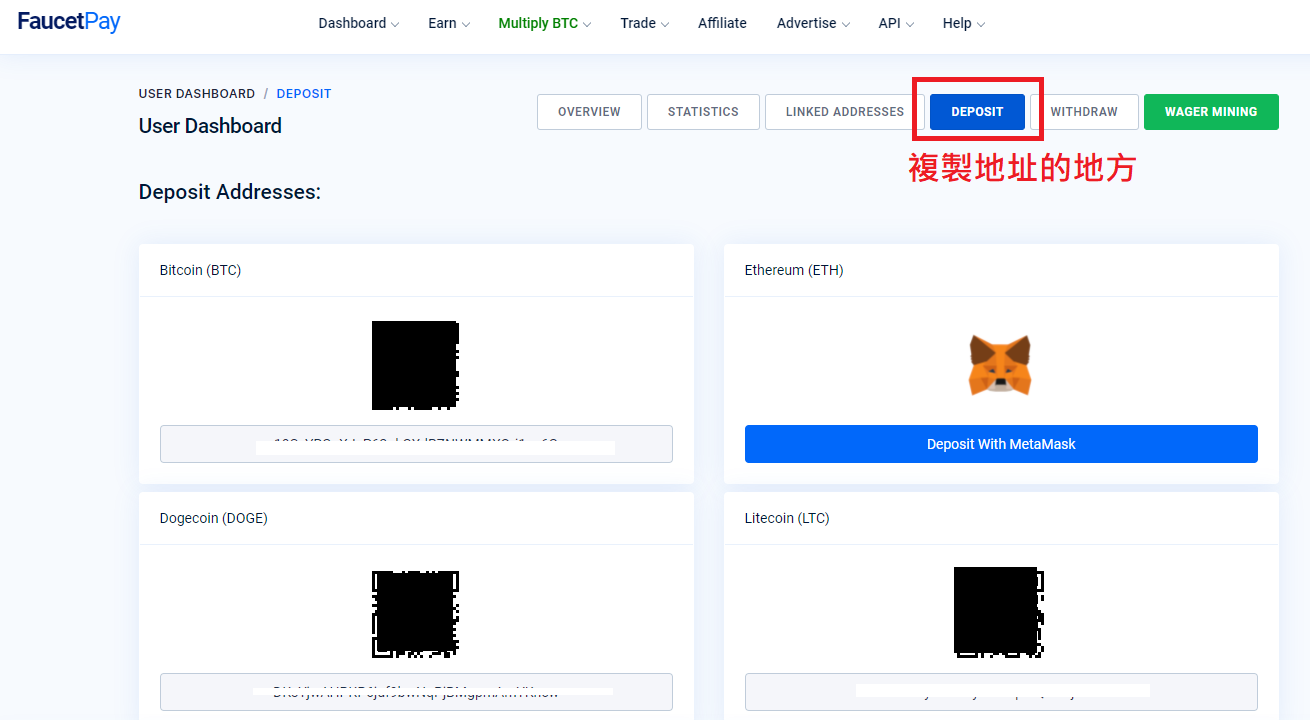The height and width of the screenshot is (720, 1310).
Task: Expand the API menu
Action: pyautogui.click(x=896, y=23)
